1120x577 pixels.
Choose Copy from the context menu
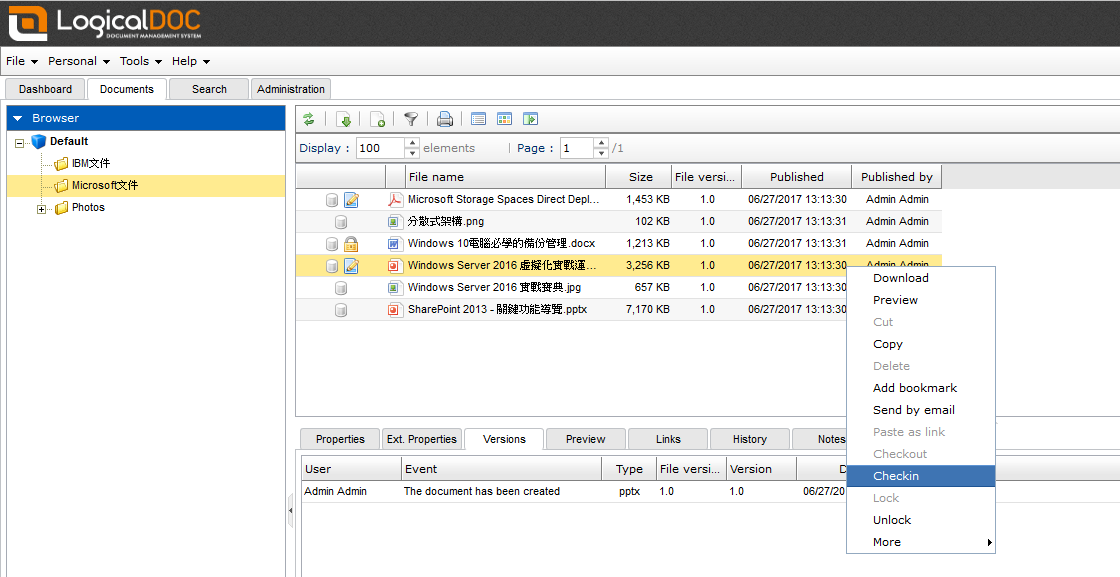(921, 344)
